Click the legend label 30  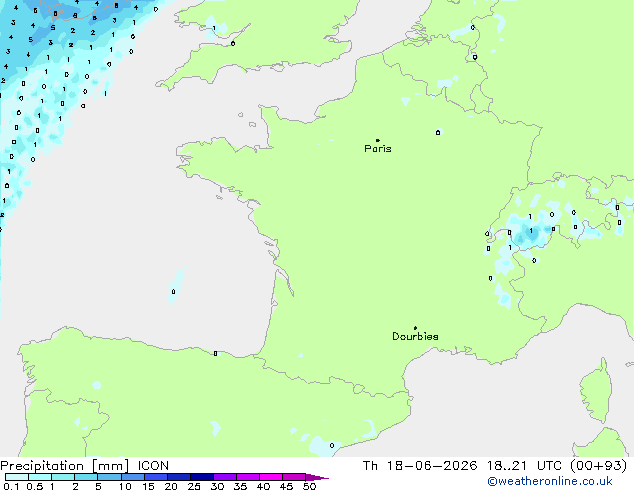pyautogui.click(x=217, y=486)
